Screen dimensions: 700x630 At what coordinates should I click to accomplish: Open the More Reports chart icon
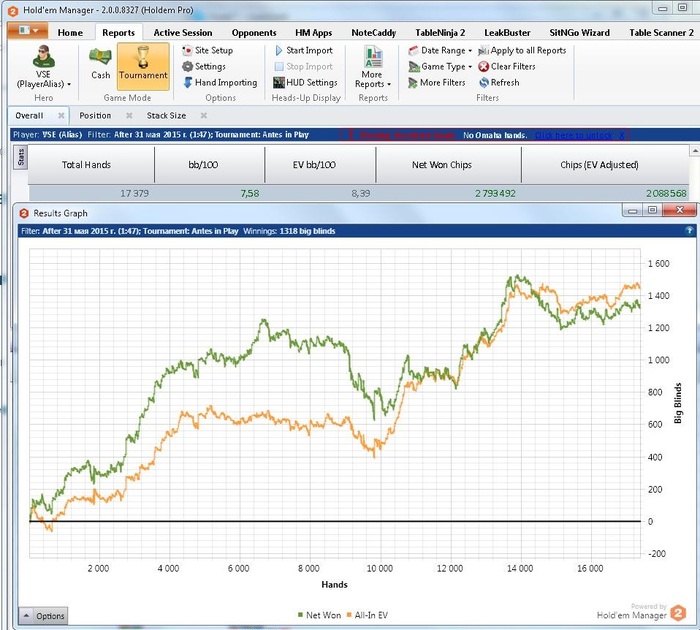[x=373, y=56]
